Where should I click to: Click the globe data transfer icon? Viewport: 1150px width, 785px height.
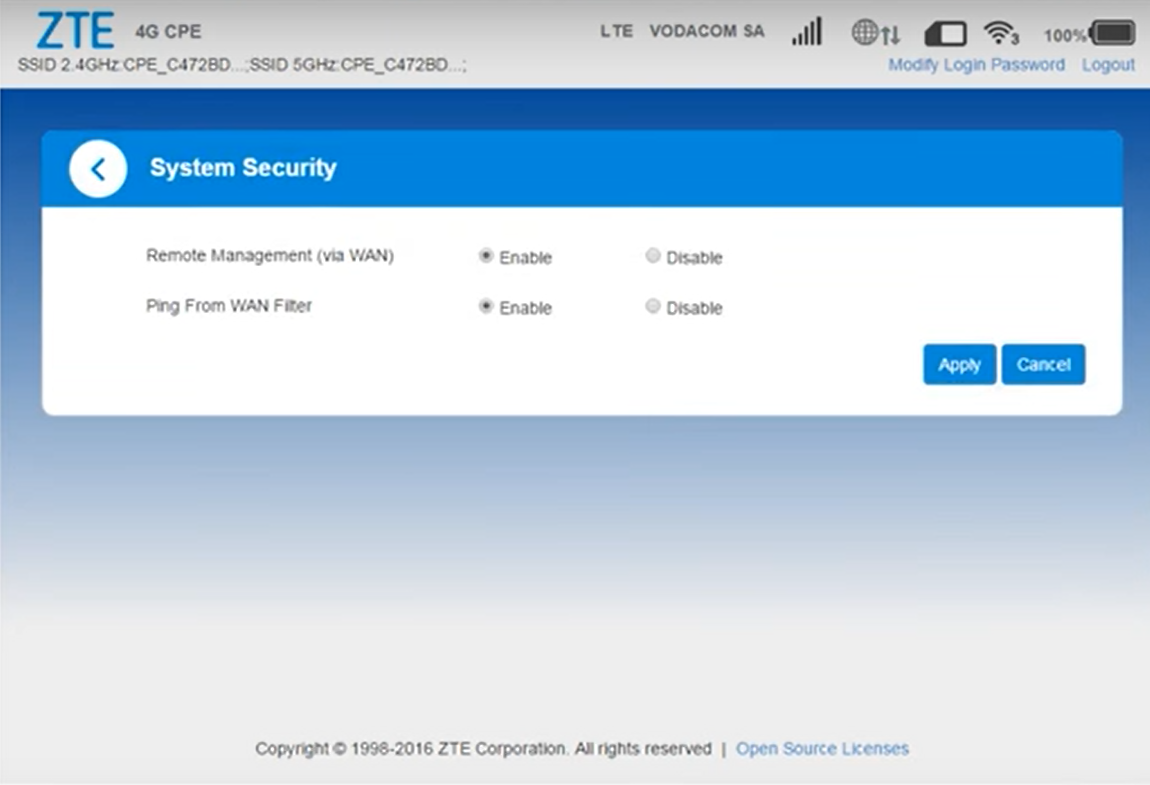875,32
